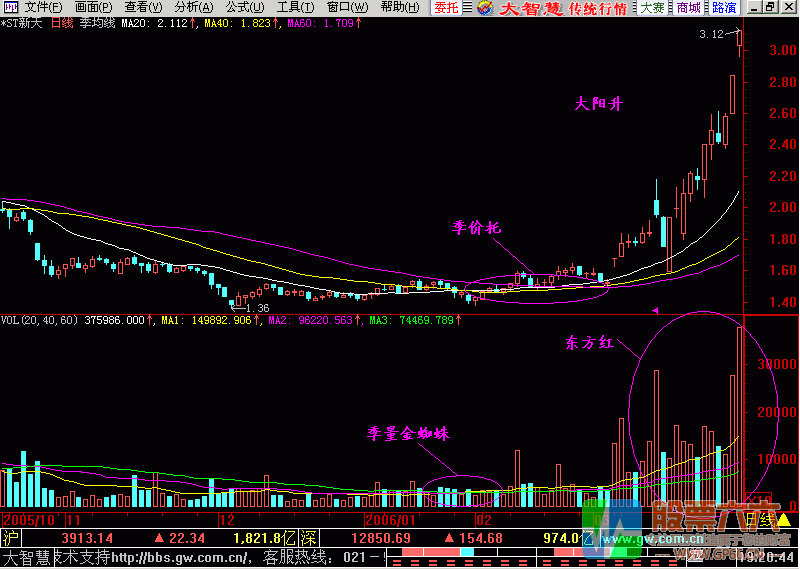Click the restore-window icon in top bar
Image resolution: width=800 pixels, height=569 pixels.
pos(769,8)
